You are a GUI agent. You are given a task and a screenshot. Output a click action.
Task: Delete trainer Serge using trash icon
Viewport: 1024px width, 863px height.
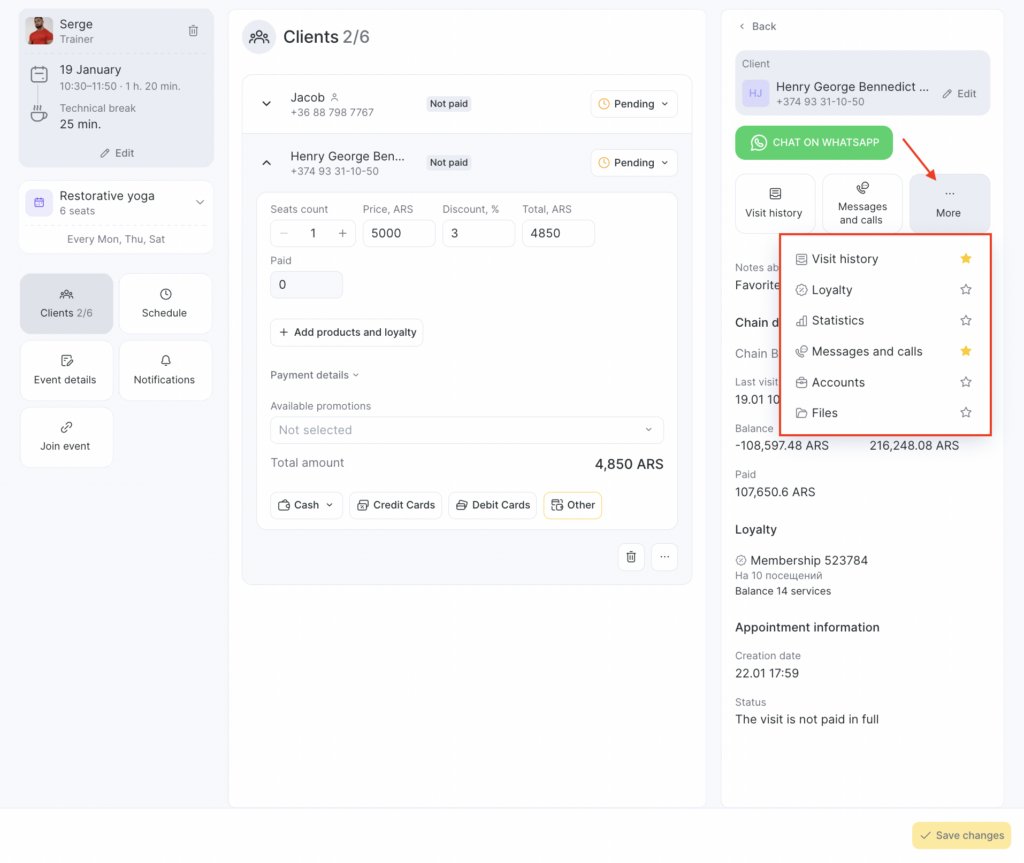pyautogui.click(x=193, y=31)
